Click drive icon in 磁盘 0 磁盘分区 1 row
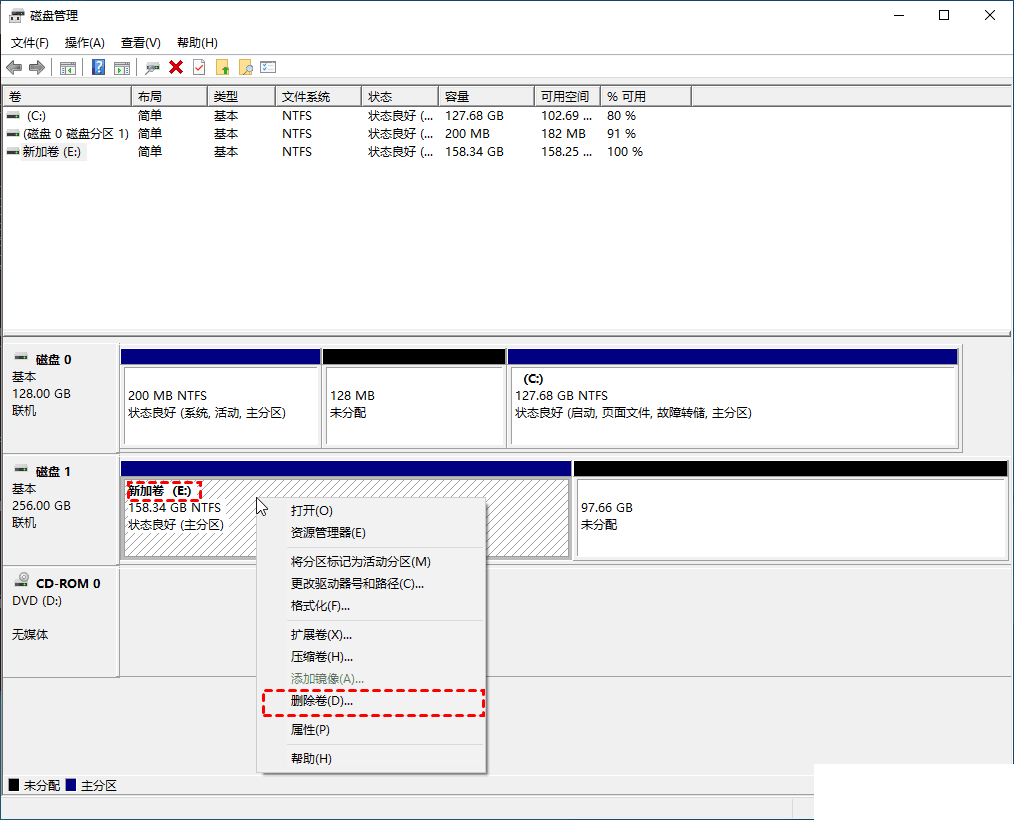Viewport: 1014px width, 820px height. tap(13, 134)
